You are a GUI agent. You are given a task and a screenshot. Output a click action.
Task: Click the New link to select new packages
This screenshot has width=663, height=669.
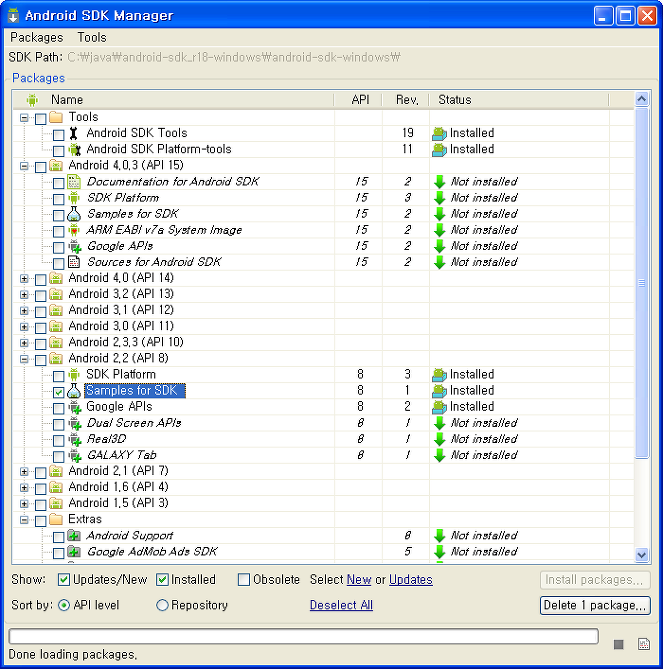point(359,580)
